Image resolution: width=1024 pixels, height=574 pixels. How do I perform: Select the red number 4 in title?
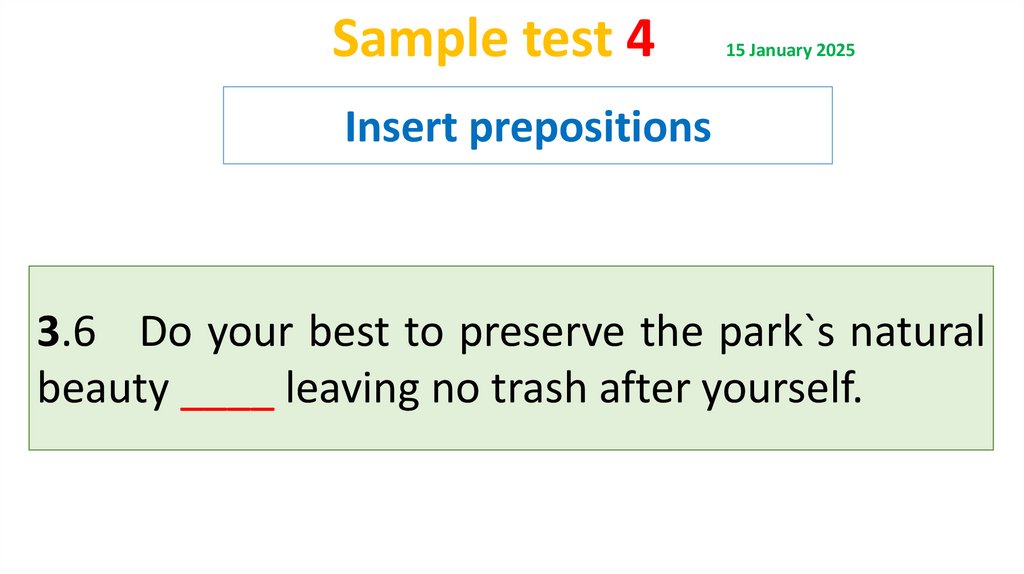641,40
